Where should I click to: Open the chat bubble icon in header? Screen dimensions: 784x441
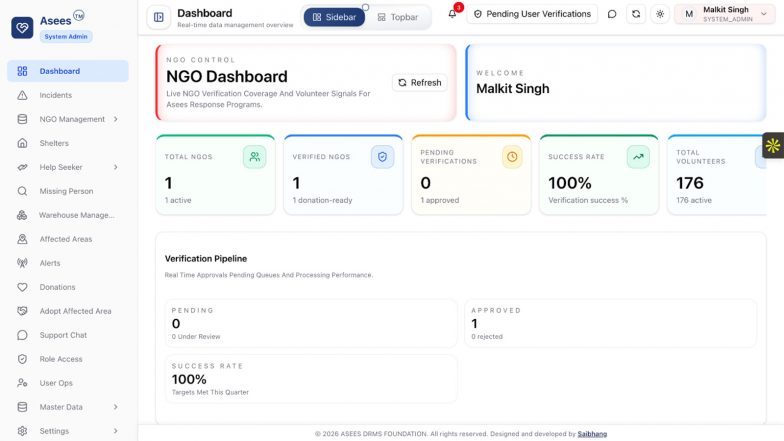coord(612,14)
